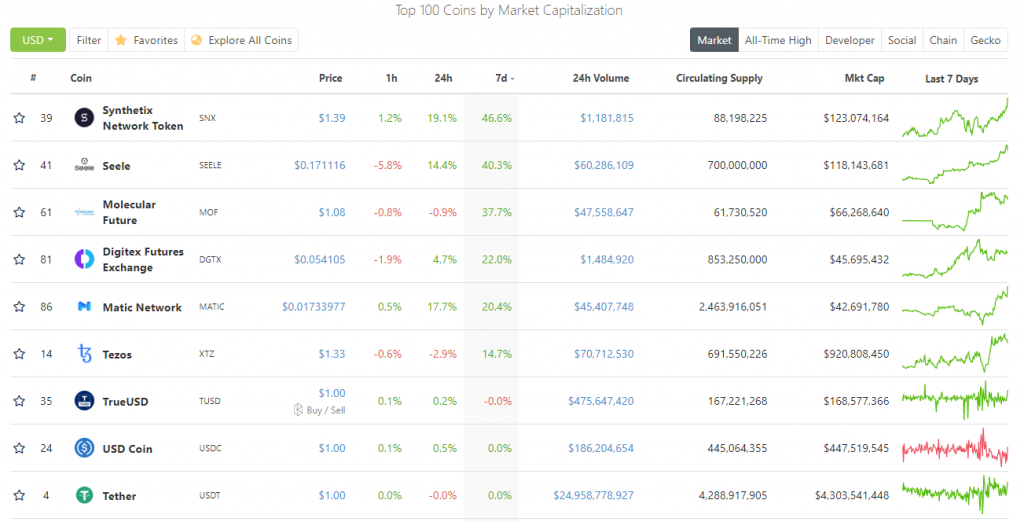Open the Social tab
This screenshot has height=522, width=1024.
[902, 40]
